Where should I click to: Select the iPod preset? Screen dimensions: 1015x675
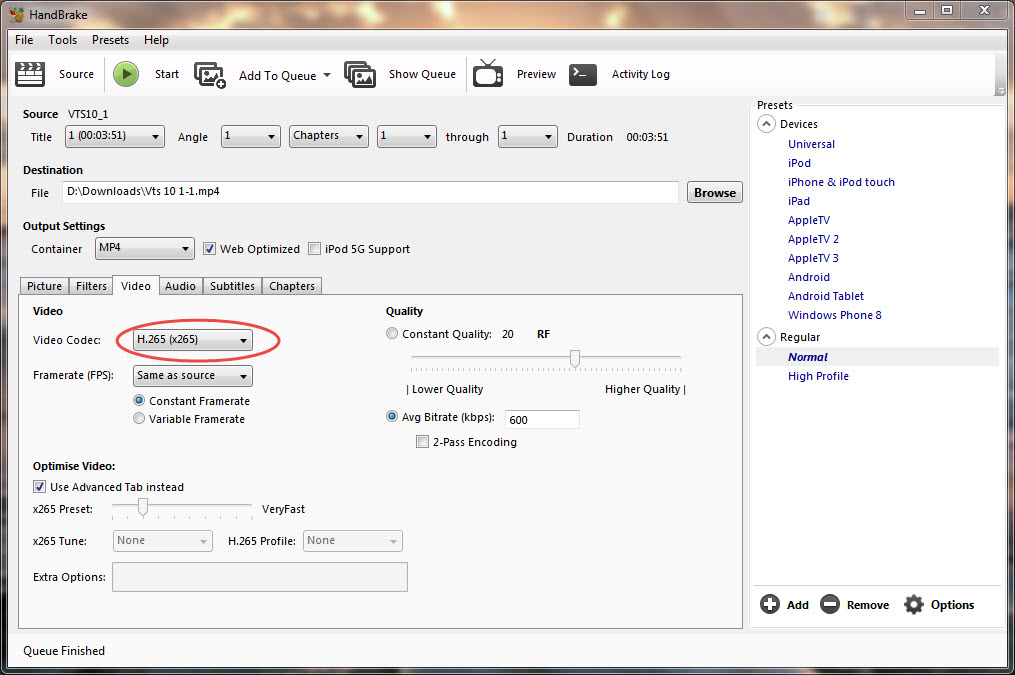pyautogui.click(x=799, y=163)
